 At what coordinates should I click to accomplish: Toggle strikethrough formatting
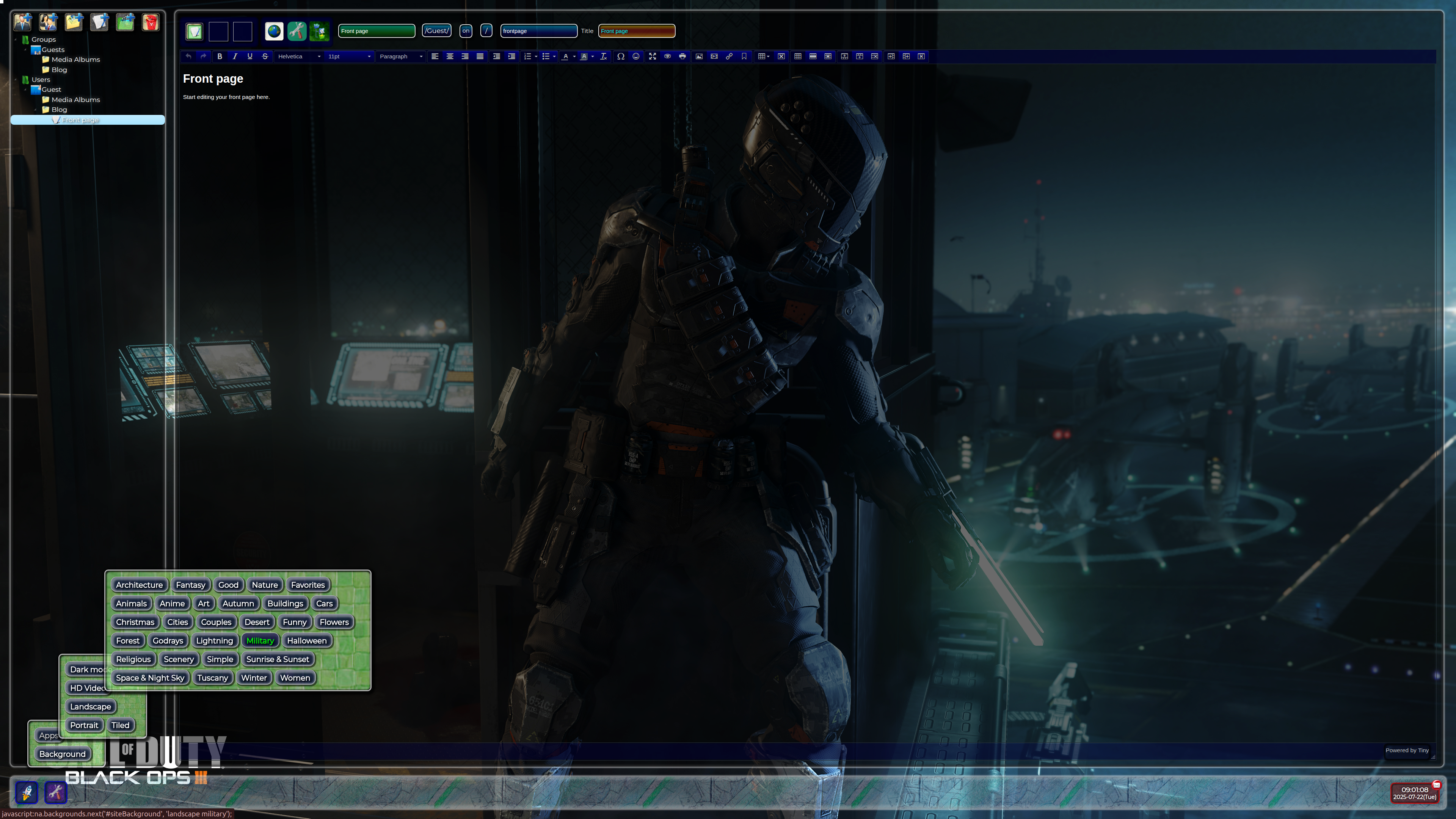point(265,56)
